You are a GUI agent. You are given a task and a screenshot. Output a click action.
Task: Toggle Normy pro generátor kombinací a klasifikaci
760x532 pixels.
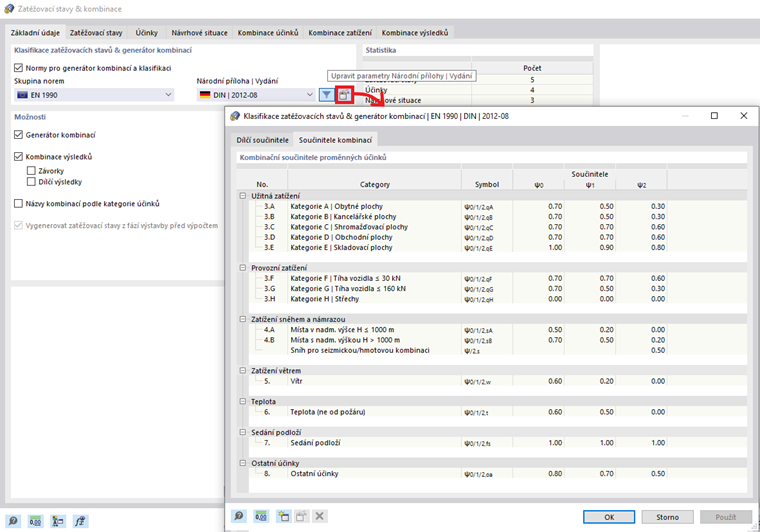point(18,68)
